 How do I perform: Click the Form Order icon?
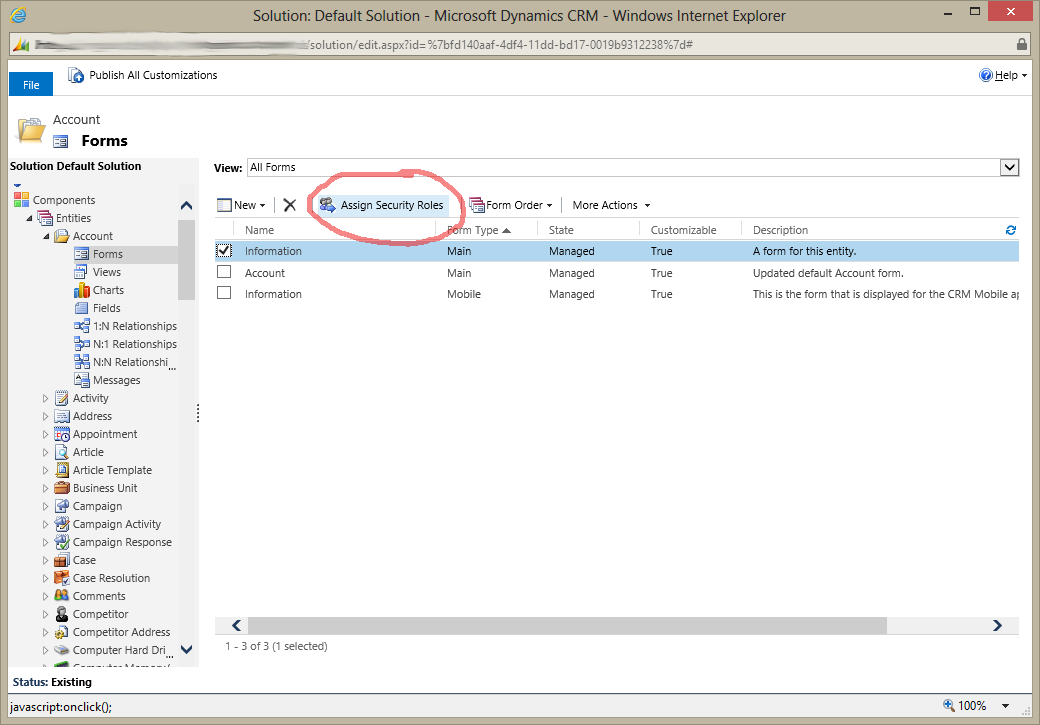[477, 205]
